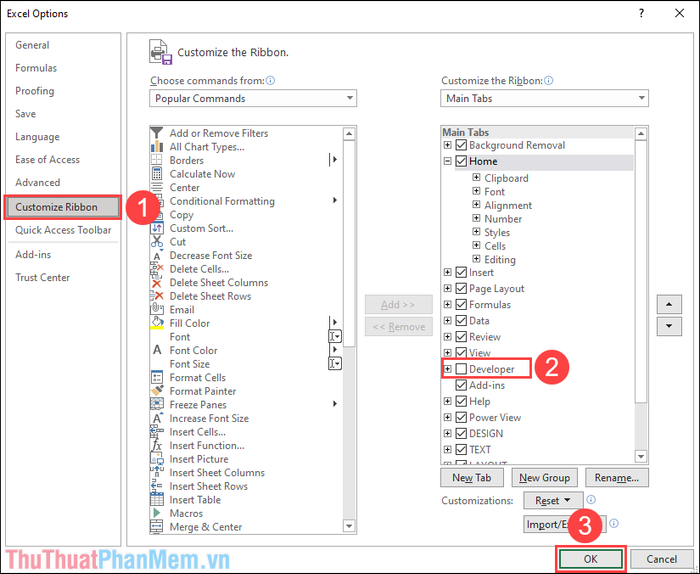Click the New Group button

point(544,478)
